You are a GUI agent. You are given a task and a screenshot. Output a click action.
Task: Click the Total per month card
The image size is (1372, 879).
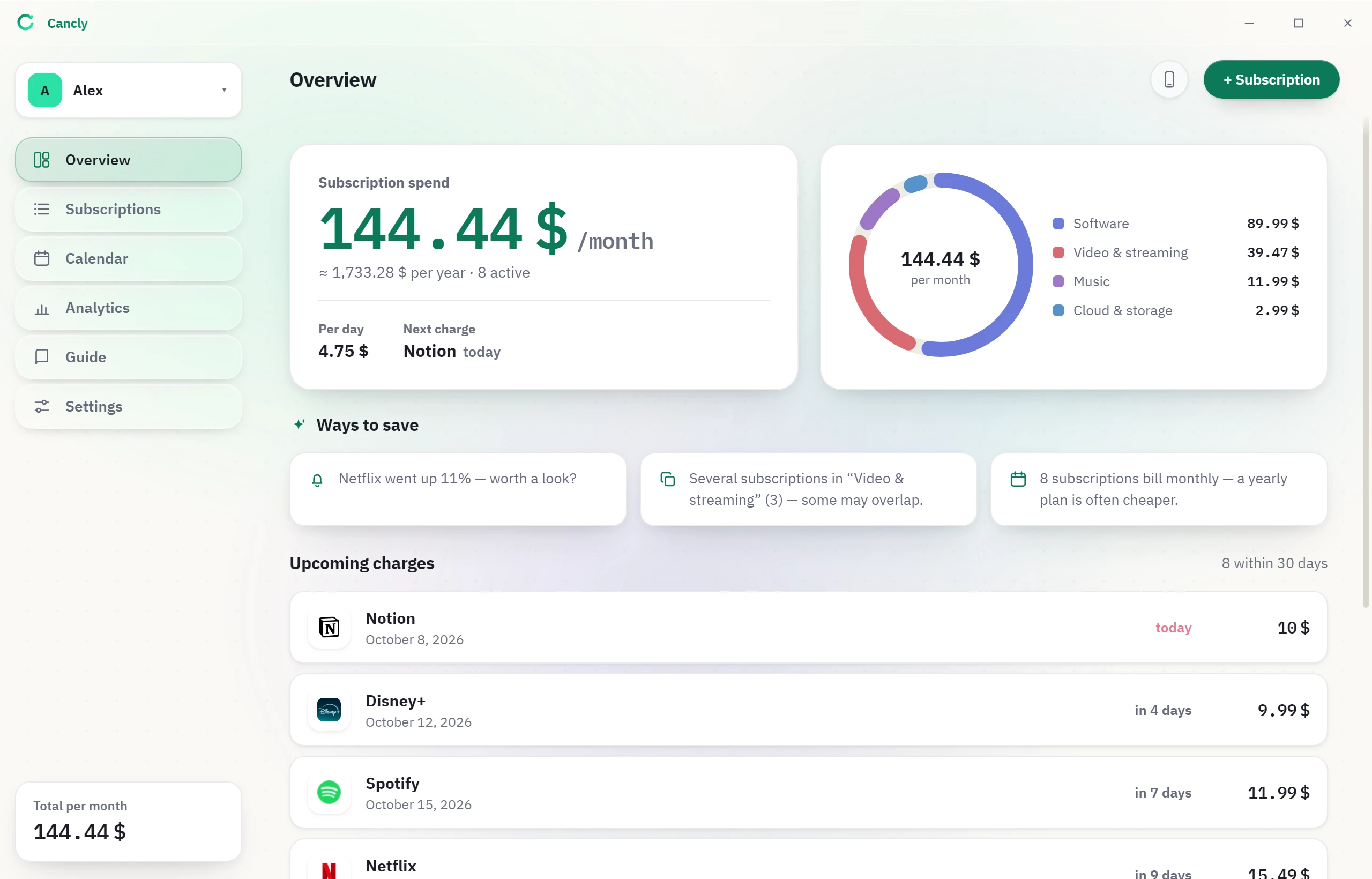(x=129, y=821)
